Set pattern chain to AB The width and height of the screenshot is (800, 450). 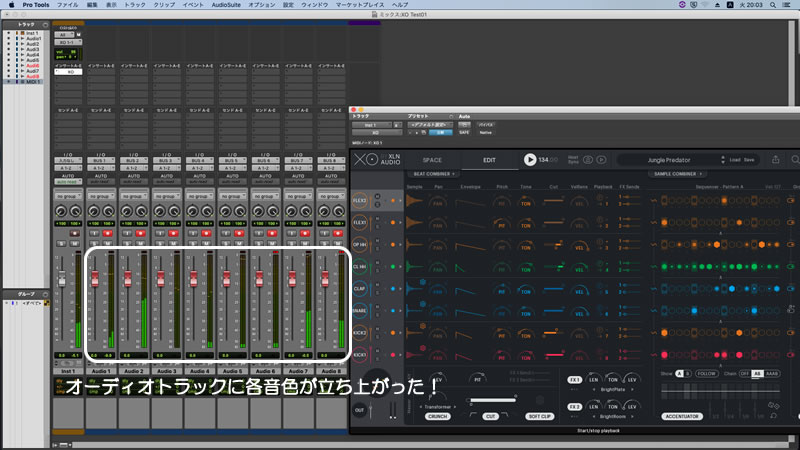click(757, 373)
